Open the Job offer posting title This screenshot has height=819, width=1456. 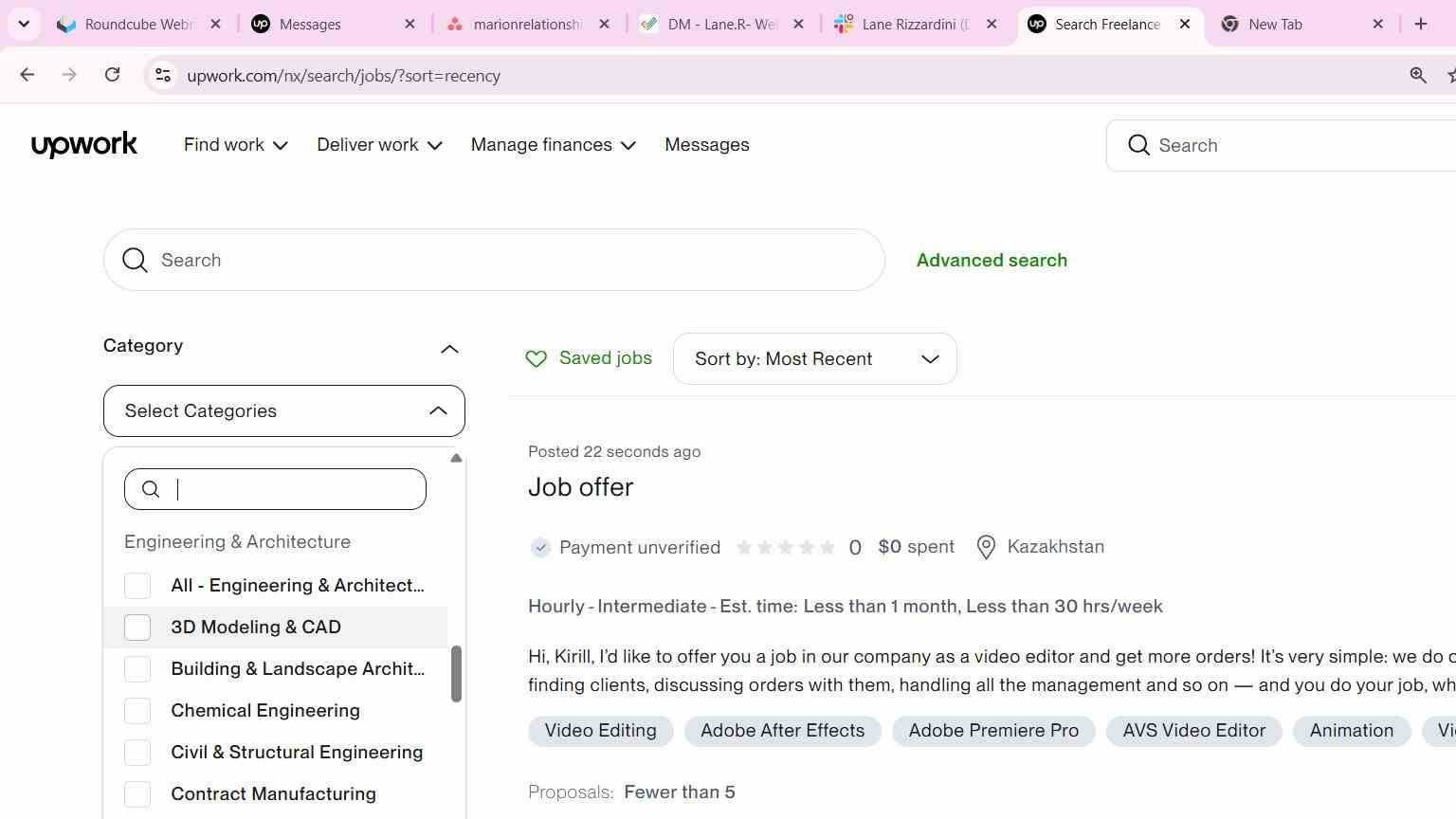[580, 487]
